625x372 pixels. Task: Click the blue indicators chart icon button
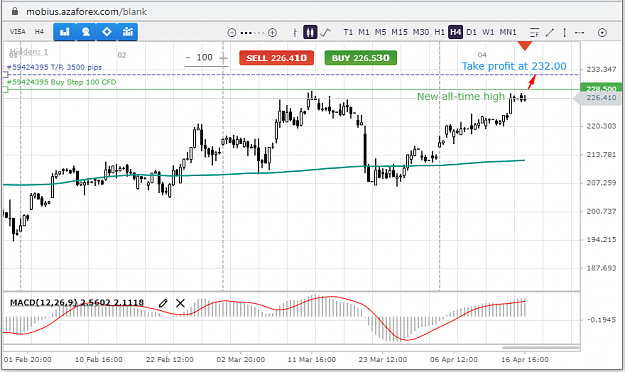(128, 32)
